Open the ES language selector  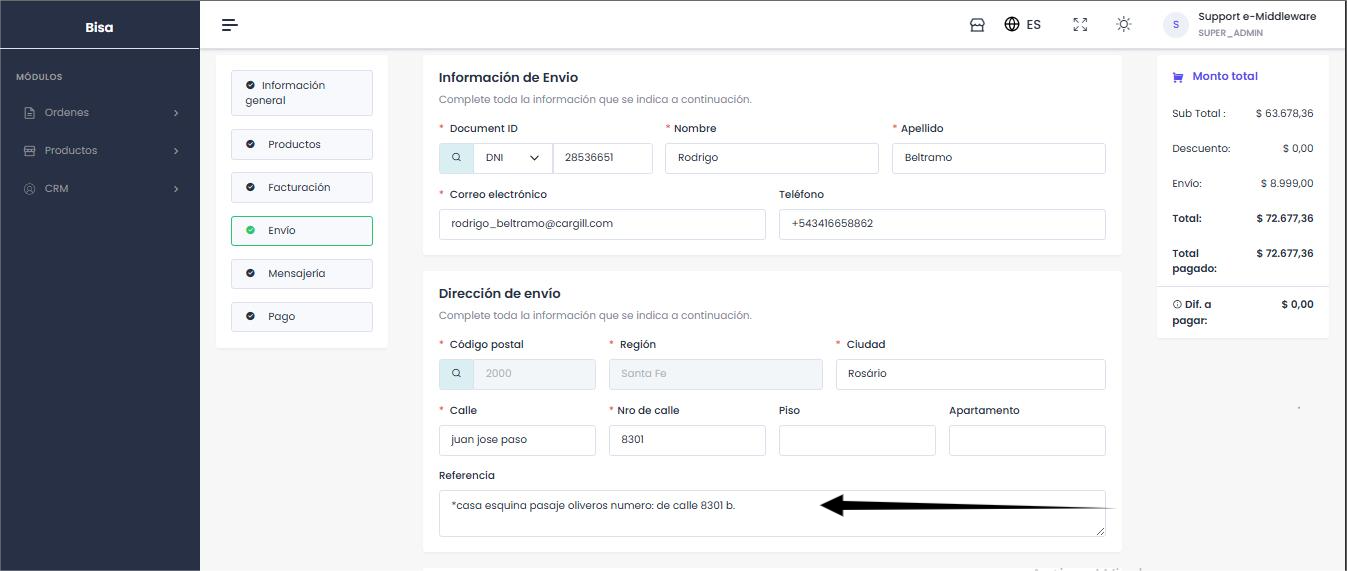click(x=1022, y=25)
